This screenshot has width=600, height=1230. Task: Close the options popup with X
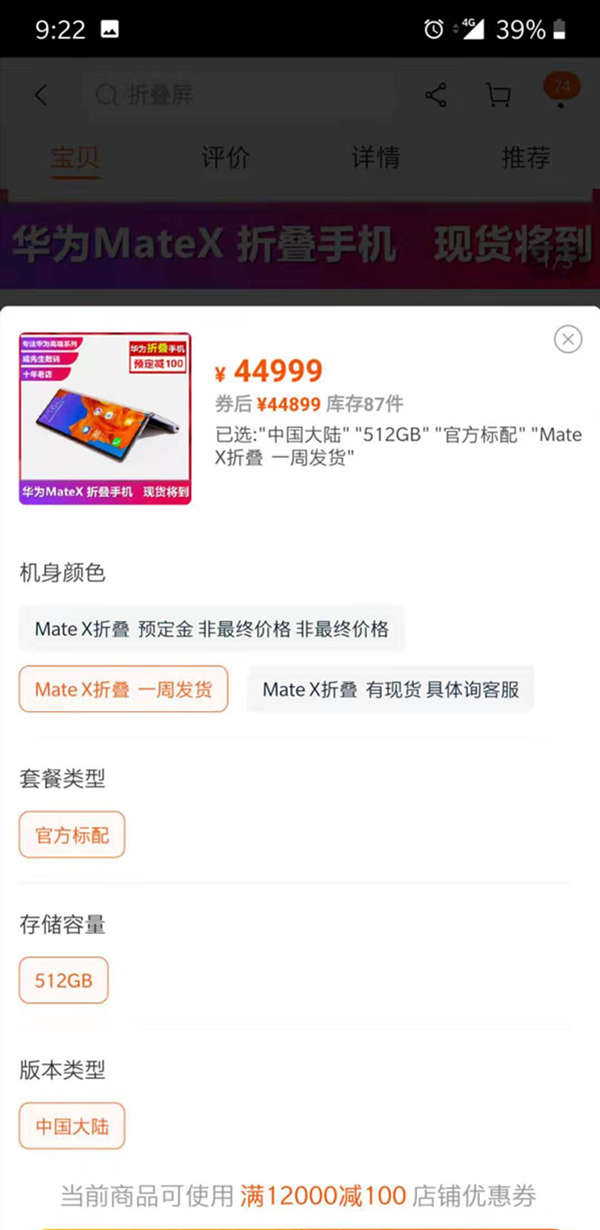[x=568, y=339]
